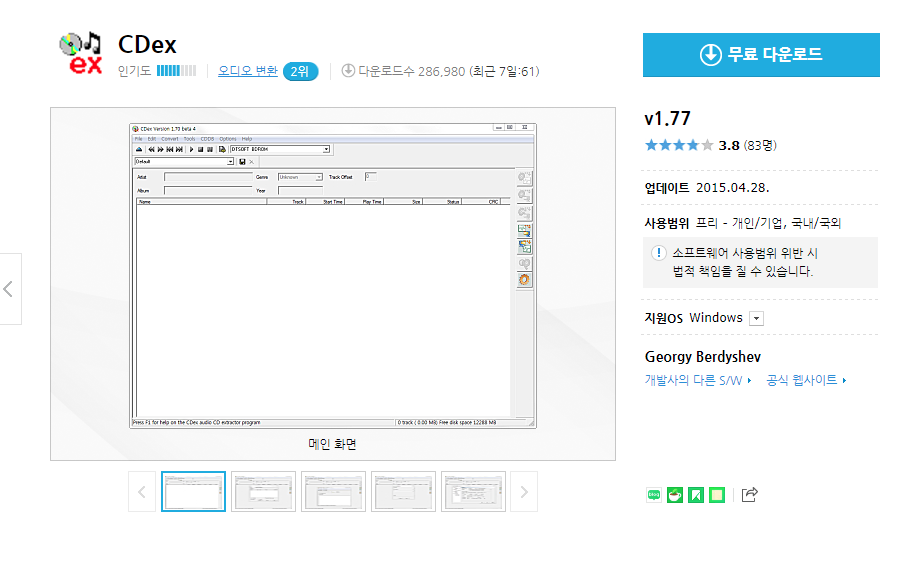Viewport: 909px width, 562px height.
Task: Click delete profile X icon in screenshot
Action: (x=252, y=162)
